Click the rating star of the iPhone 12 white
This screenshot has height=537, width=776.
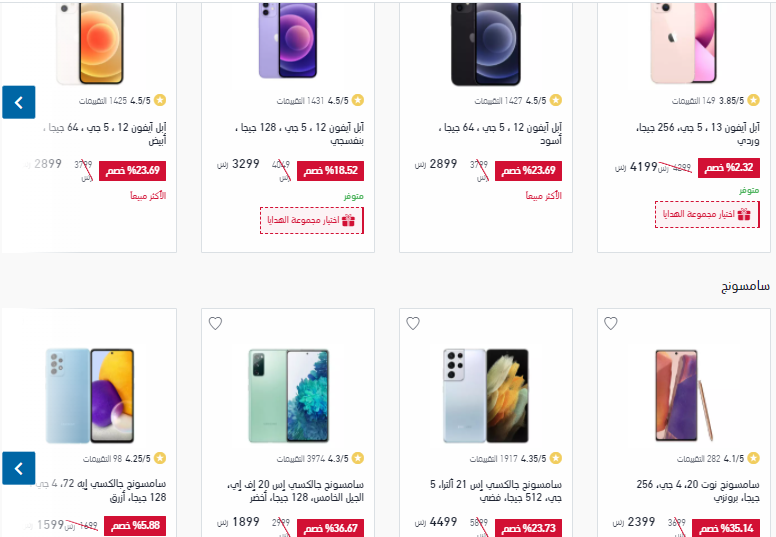pos(160,100)
